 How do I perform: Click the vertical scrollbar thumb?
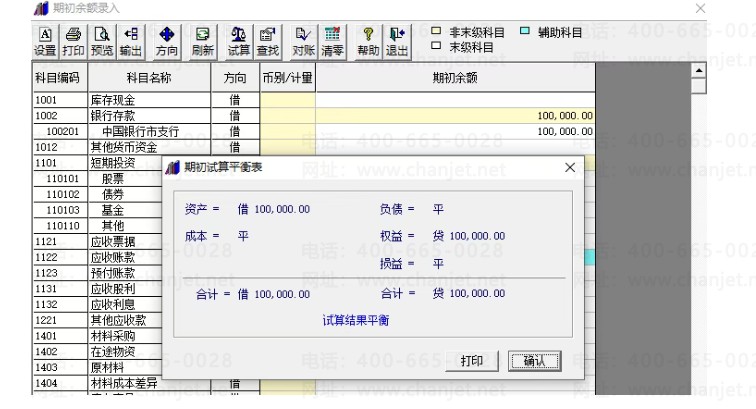699,86
